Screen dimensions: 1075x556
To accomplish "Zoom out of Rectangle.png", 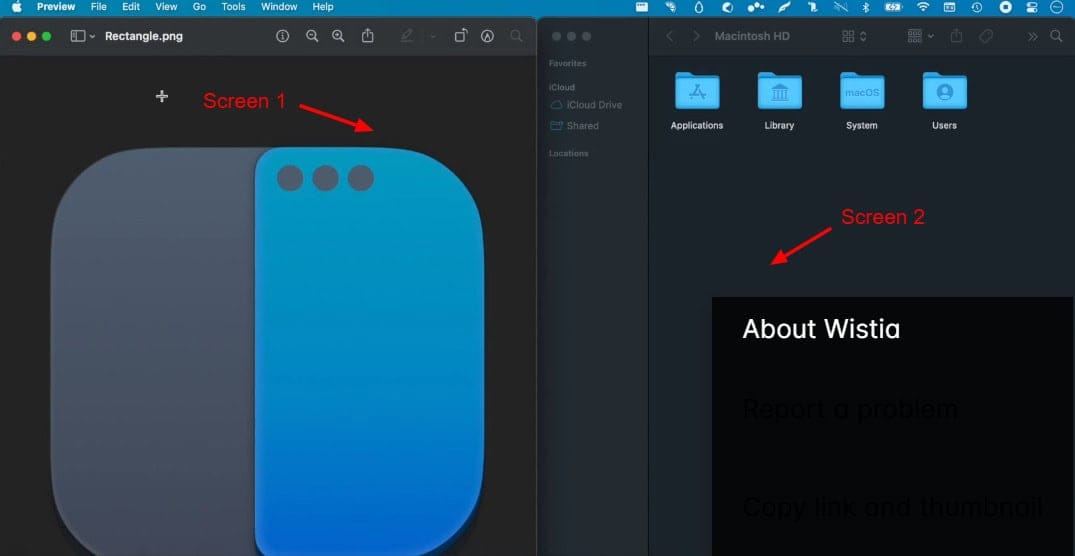I will pos(312,36).
